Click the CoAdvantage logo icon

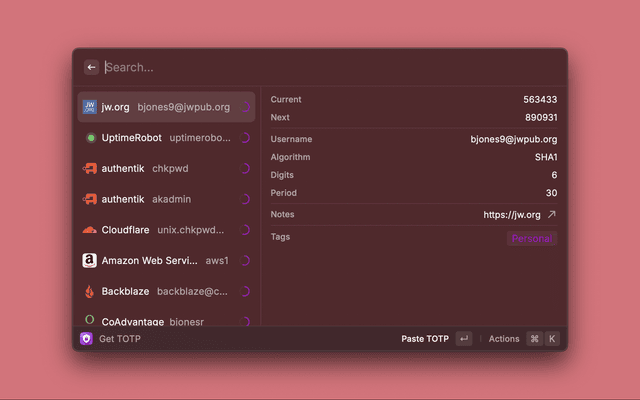[x=90, y=321]
